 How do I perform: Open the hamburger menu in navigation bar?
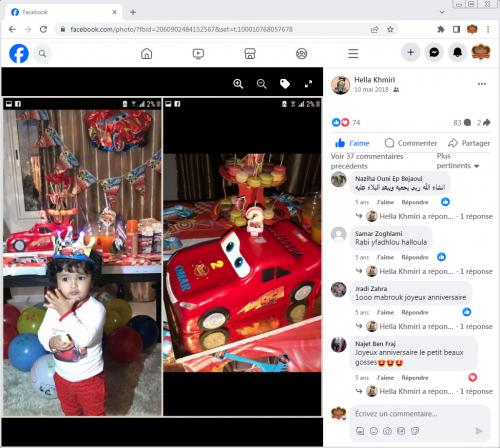pyautogui.click(x=353, y=53)
